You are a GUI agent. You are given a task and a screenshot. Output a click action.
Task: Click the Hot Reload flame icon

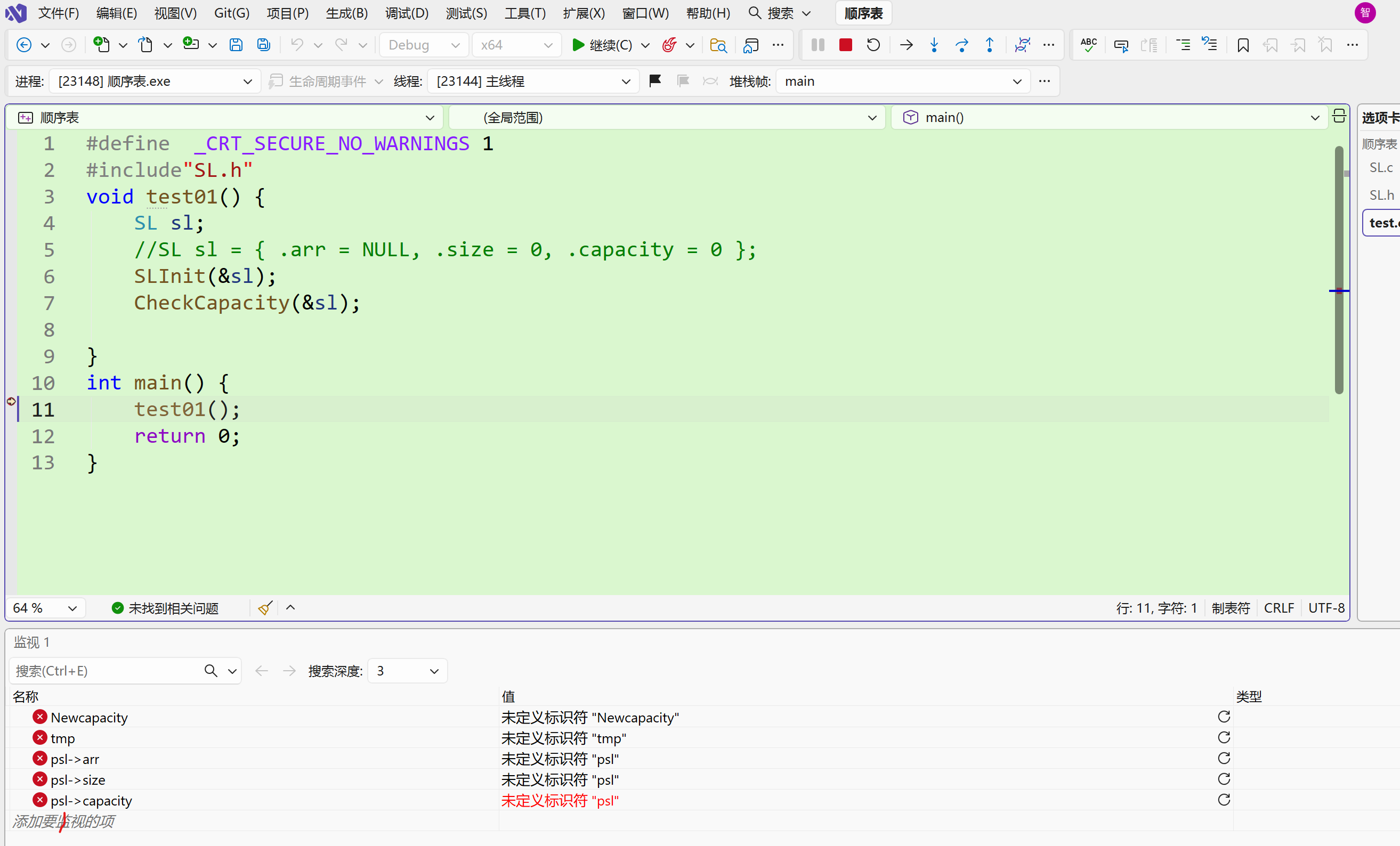(669, 45)
